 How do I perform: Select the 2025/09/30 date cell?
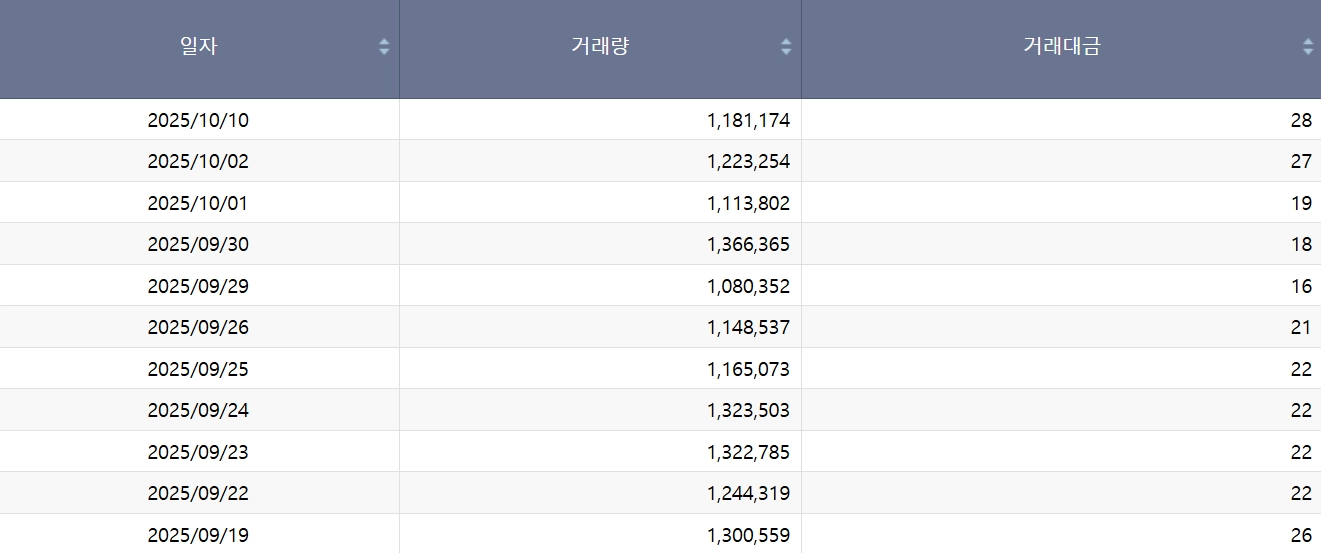coord(198,245)
